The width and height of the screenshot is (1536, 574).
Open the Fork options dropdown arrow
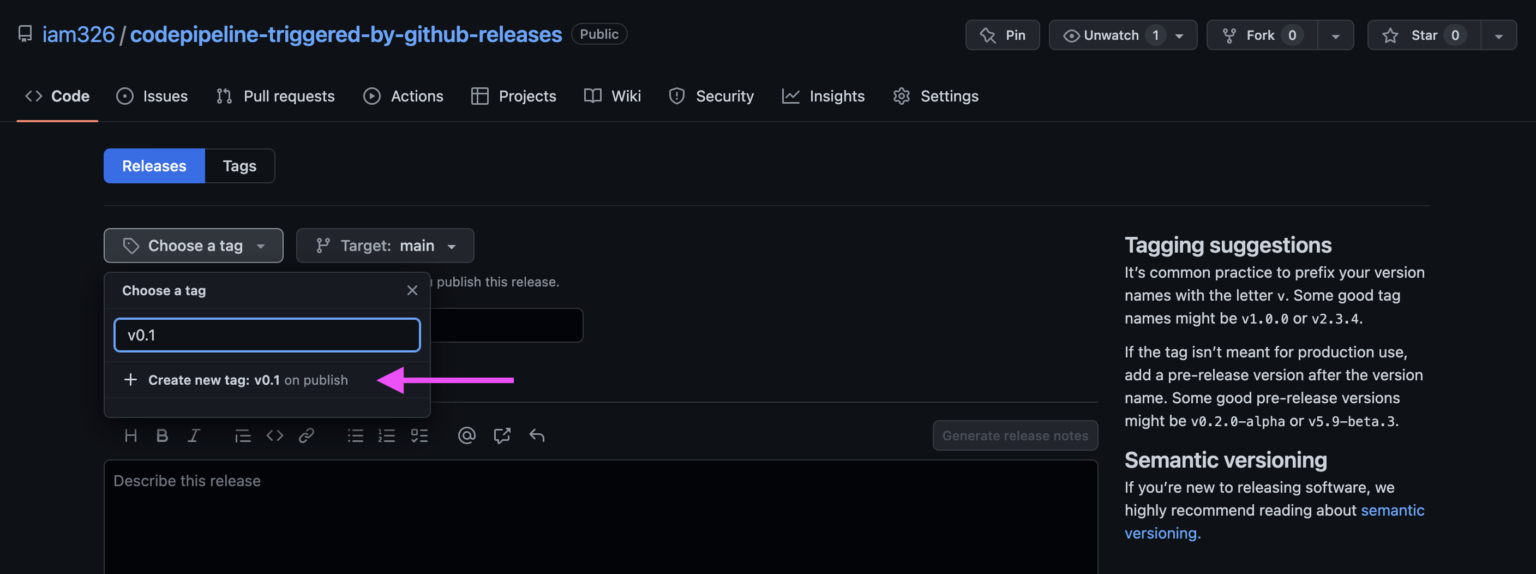coord(1336,35)
